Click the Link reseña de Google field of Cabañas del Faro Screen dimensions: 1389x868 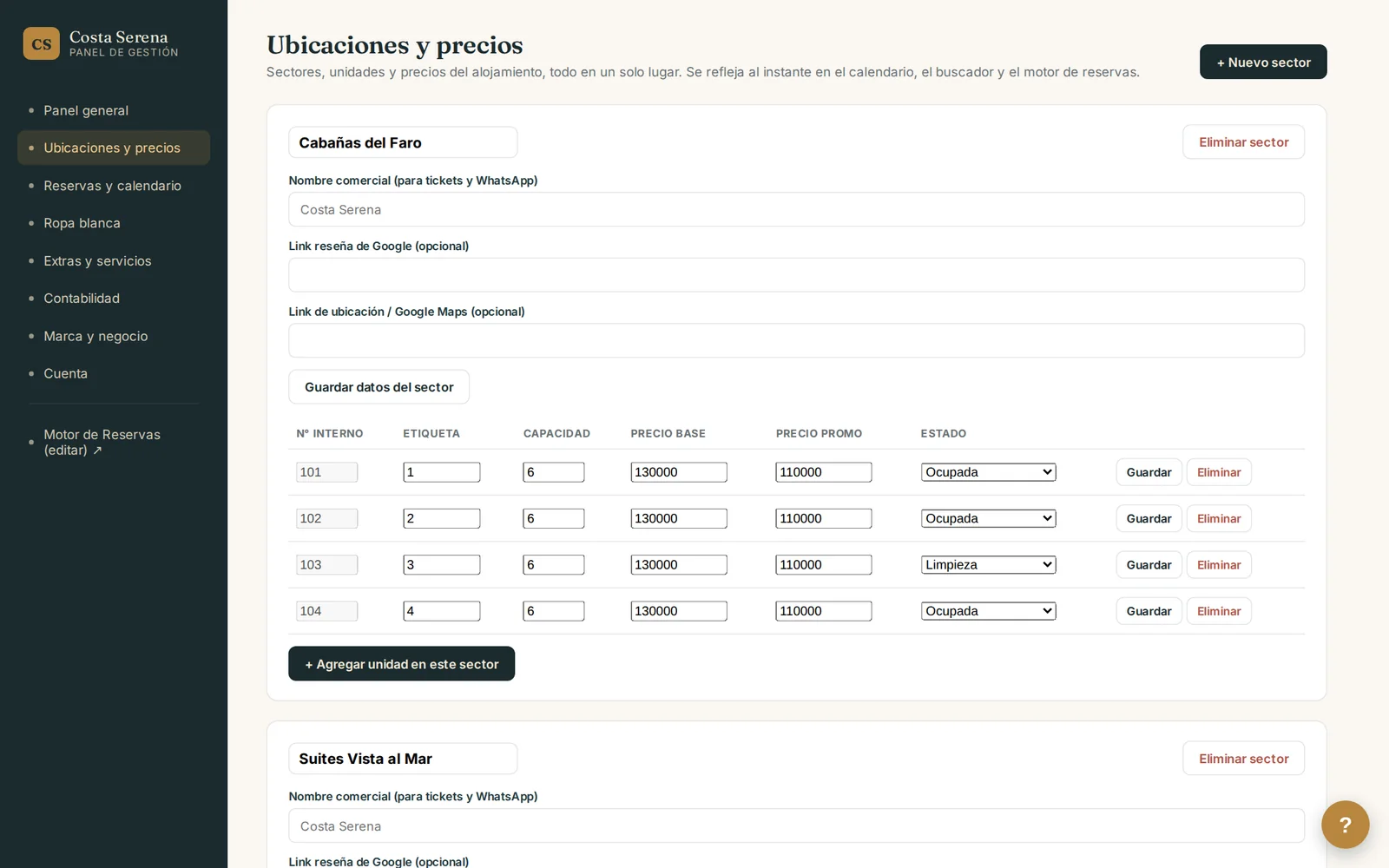[796, 275]
